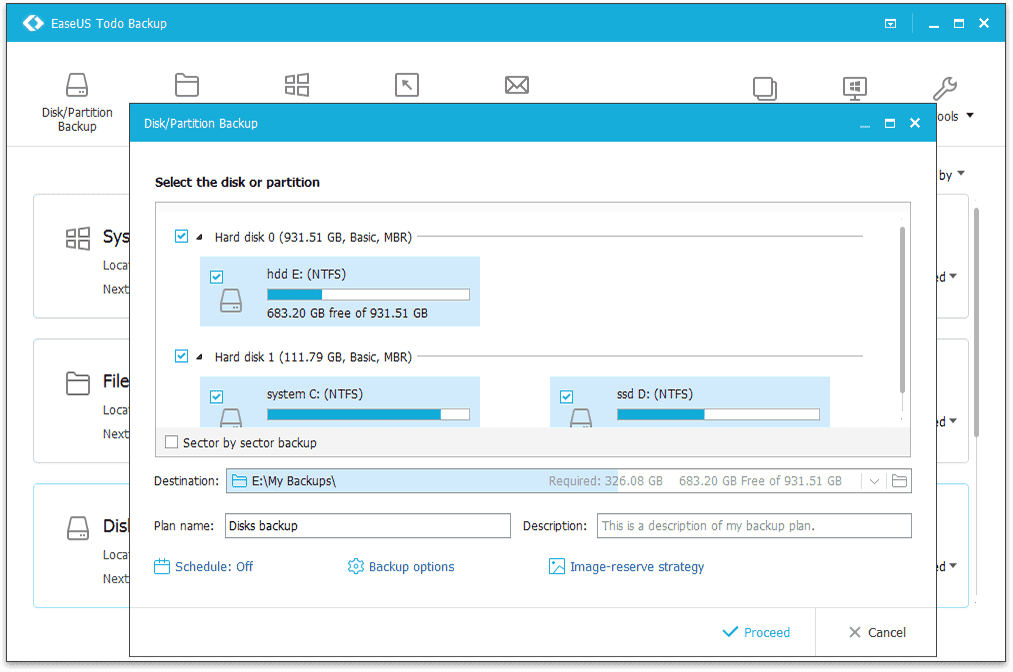Viewport: 1013px width, 672px height.
Task: Collapse the Hard disk 1 tree
Action: click(x=199, y=357)
